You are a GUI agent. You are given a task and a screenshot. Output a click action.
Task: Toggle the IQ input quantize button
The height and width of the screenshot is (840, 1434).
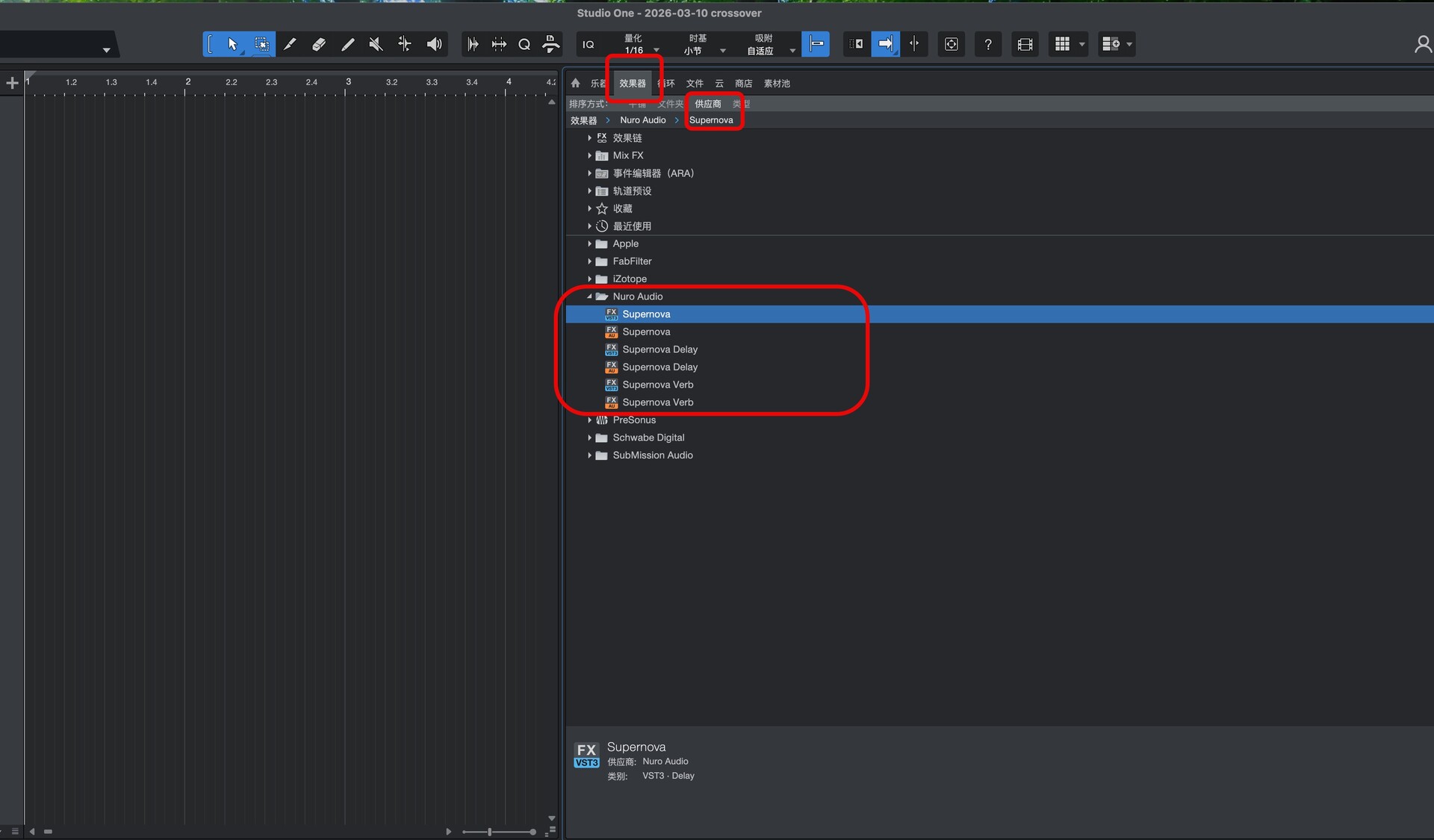589,44
